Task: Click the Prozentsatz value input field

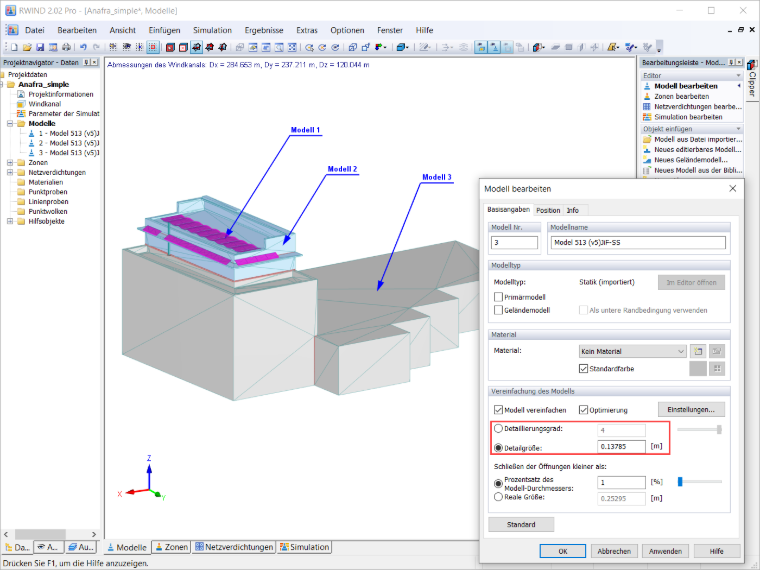Action: point(621,482)
